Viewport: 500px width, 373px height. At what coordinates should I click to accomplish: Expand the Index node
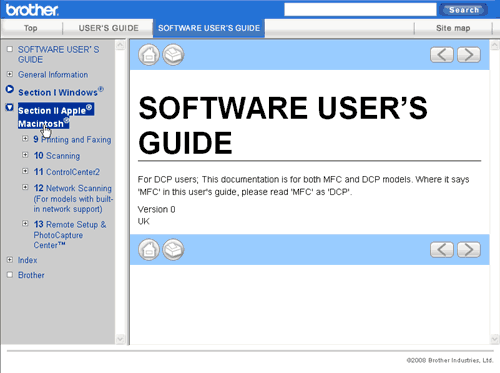tap(10, 260)
